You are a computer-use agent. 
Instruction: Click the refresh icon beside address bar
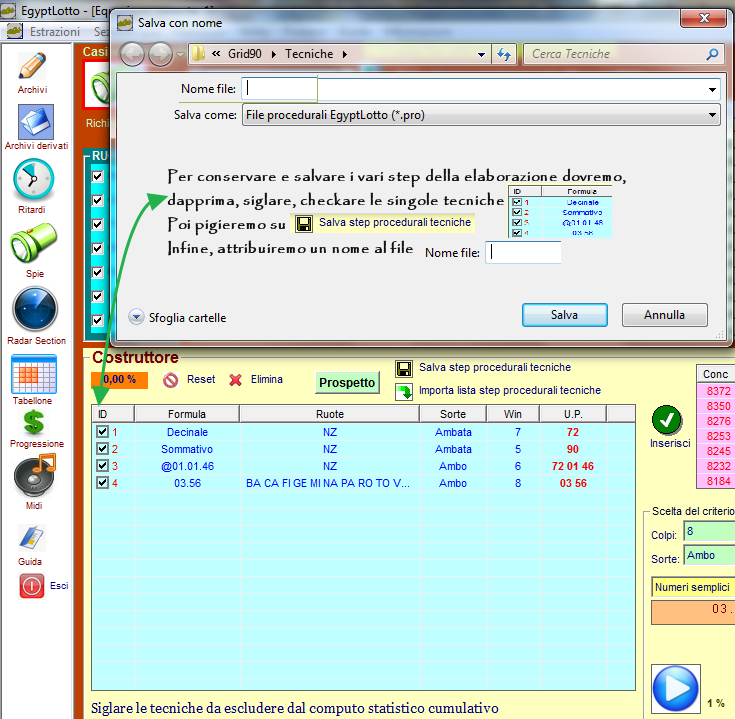pyautogui.click(x=504, y=54)
